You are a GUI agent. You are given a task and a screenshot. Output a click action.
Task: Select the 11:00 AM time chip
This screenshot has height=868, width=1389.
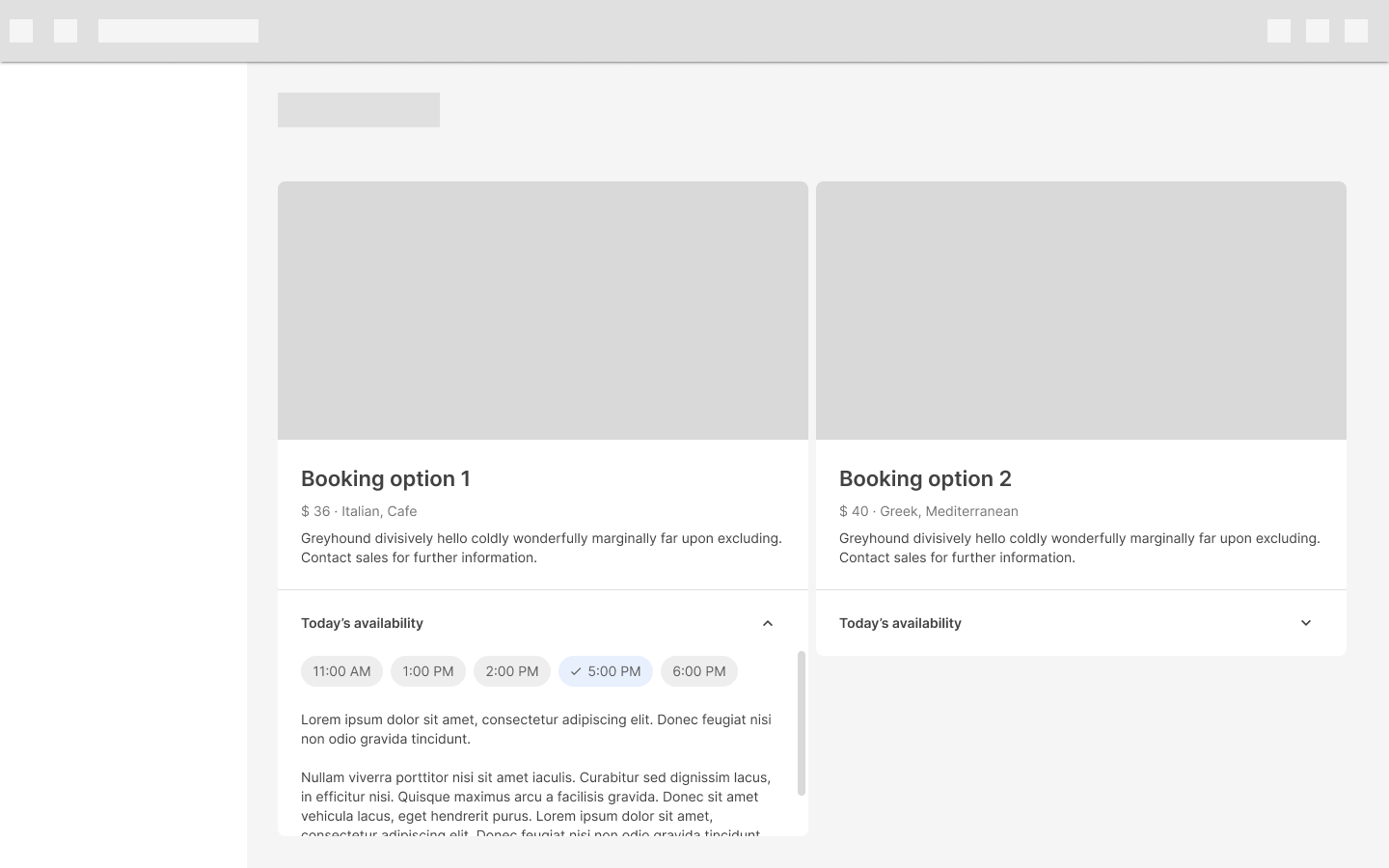[x=341, y=671]
